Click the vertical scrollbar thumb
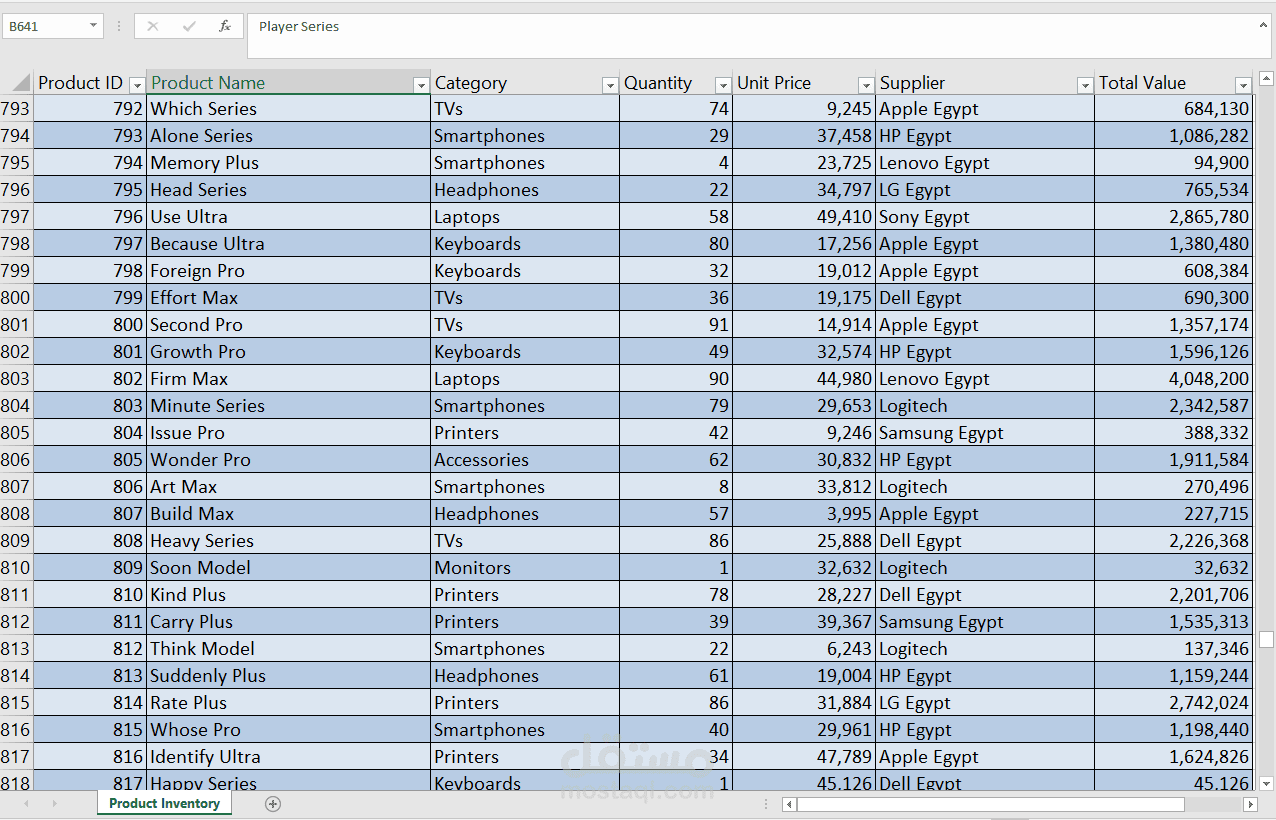 point(1266,639)
